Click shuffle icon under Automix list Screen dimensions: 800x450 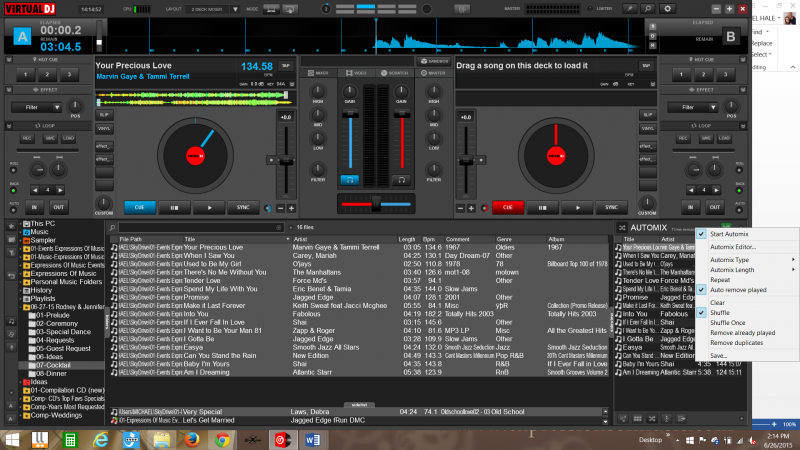point(652,418)
